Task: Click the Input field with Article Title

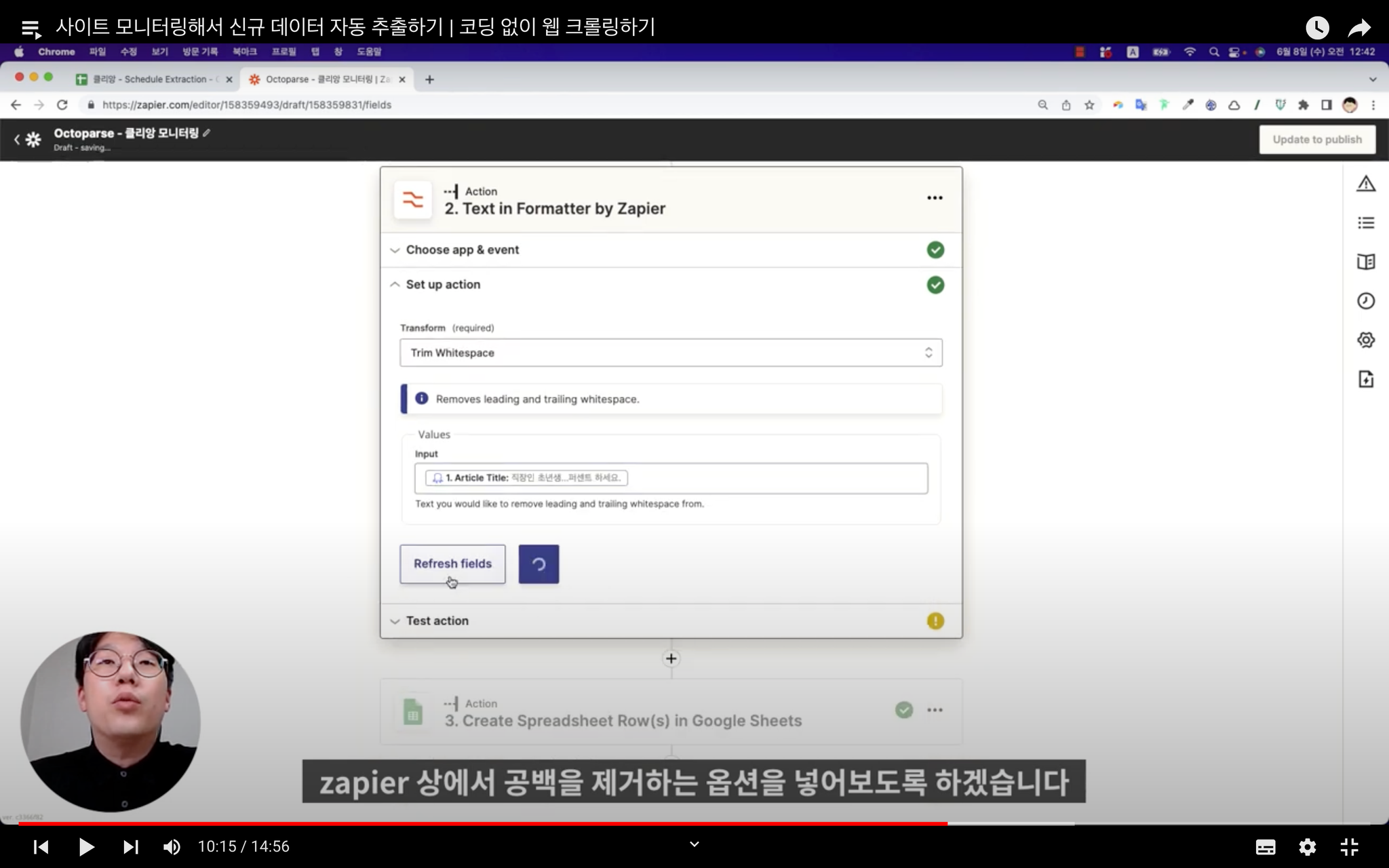Action: point(671,478)
